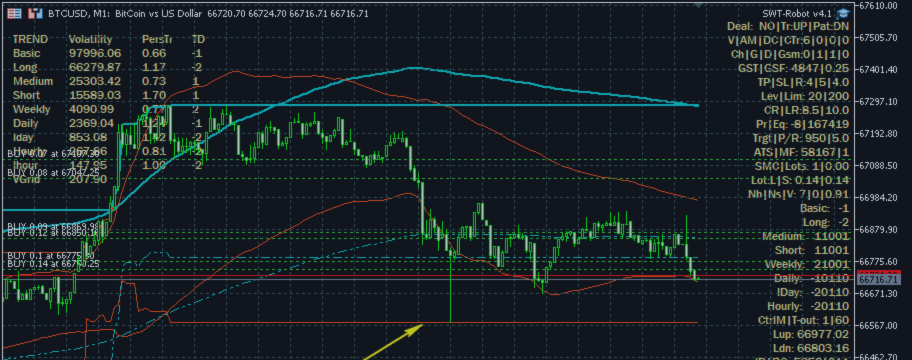912x360 pixels.
Task: Select Medium volatility value 25303.42
Action: (95, 81)
